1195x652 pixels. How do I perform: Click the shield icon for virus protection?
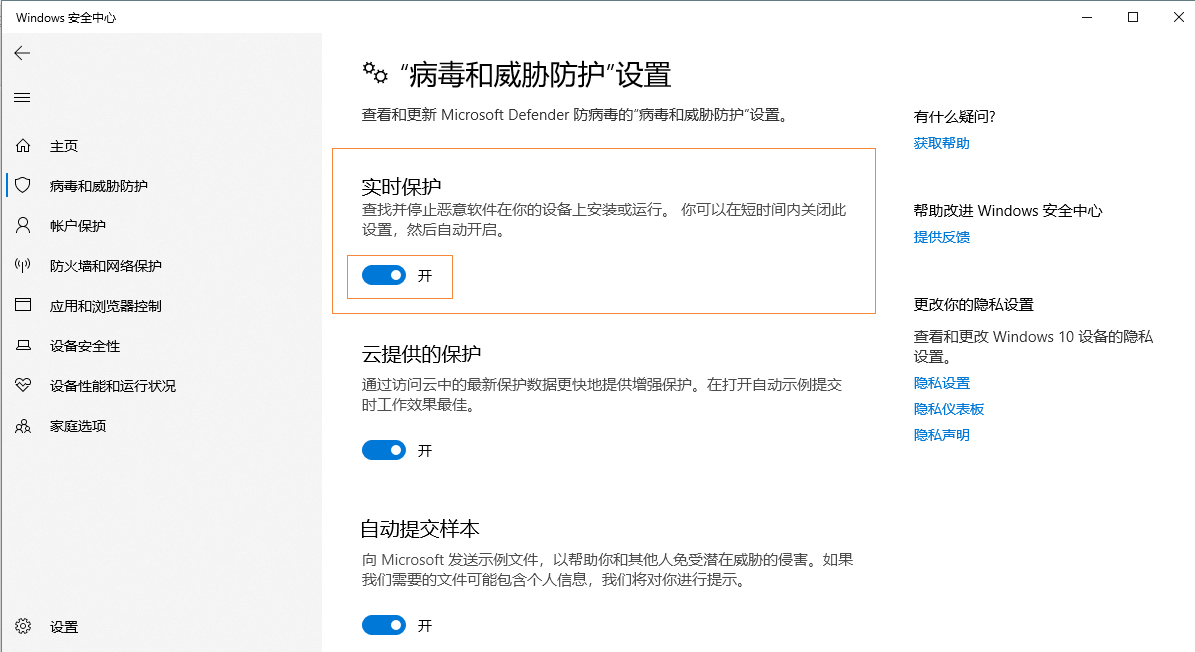tap(23, 185)
